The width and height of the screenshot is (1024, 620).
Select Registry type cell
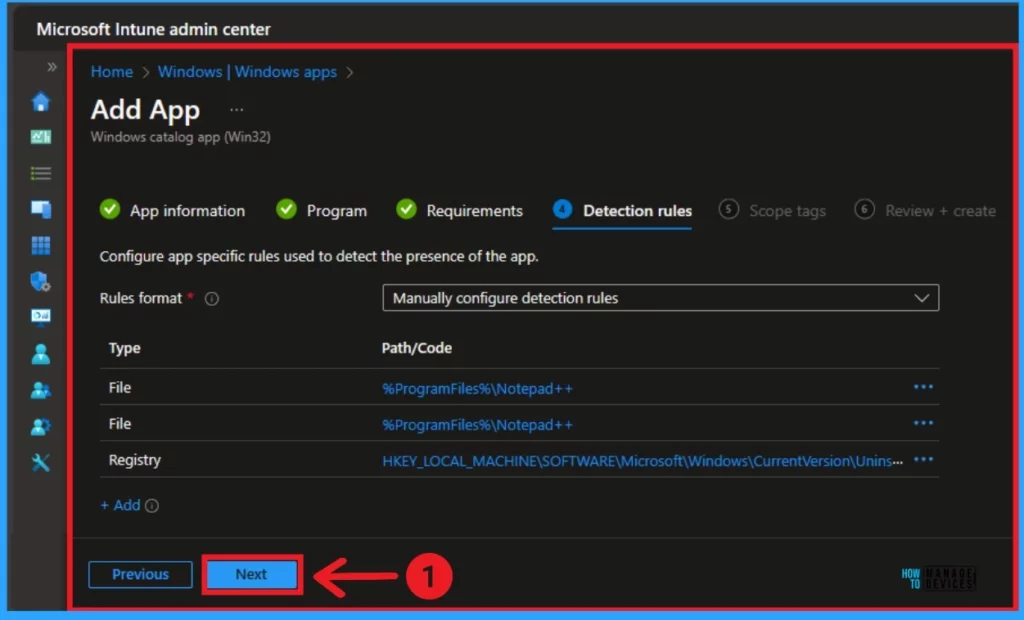click(135, 460)
